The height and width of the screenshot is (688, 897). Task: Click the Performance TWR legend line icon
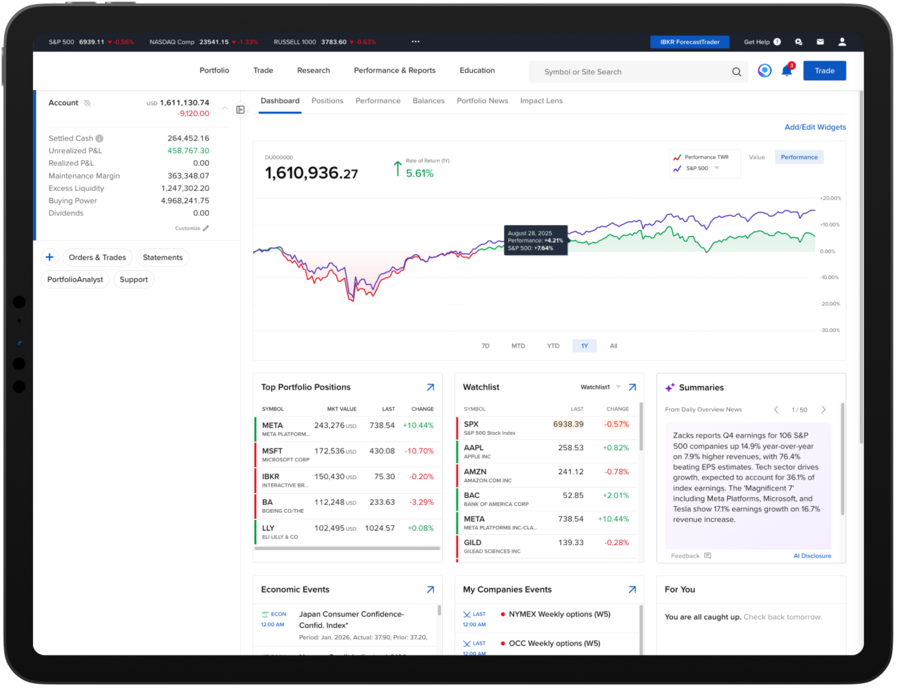[677, 157]
